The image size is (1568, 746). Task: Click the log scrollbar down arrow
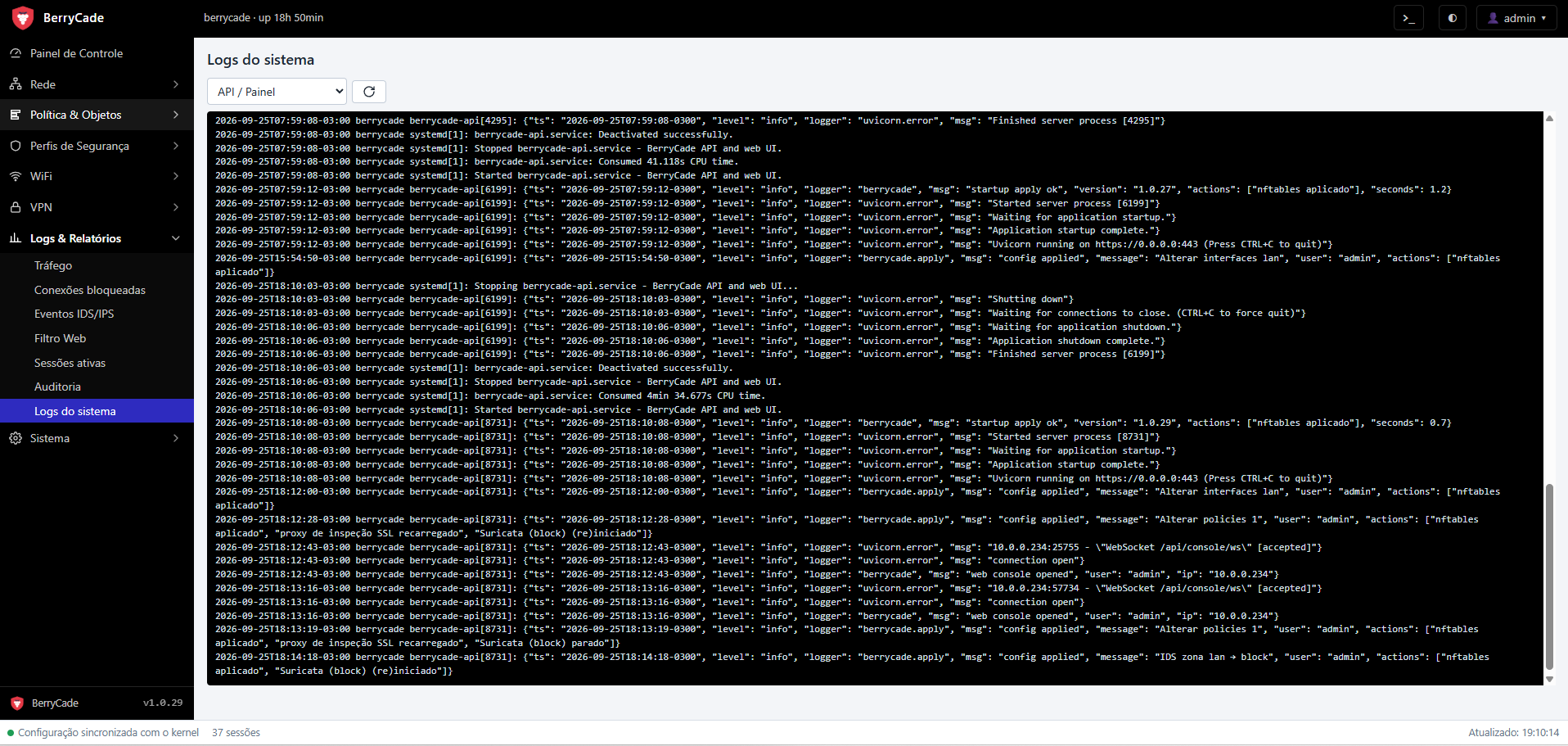(1549, 679)
